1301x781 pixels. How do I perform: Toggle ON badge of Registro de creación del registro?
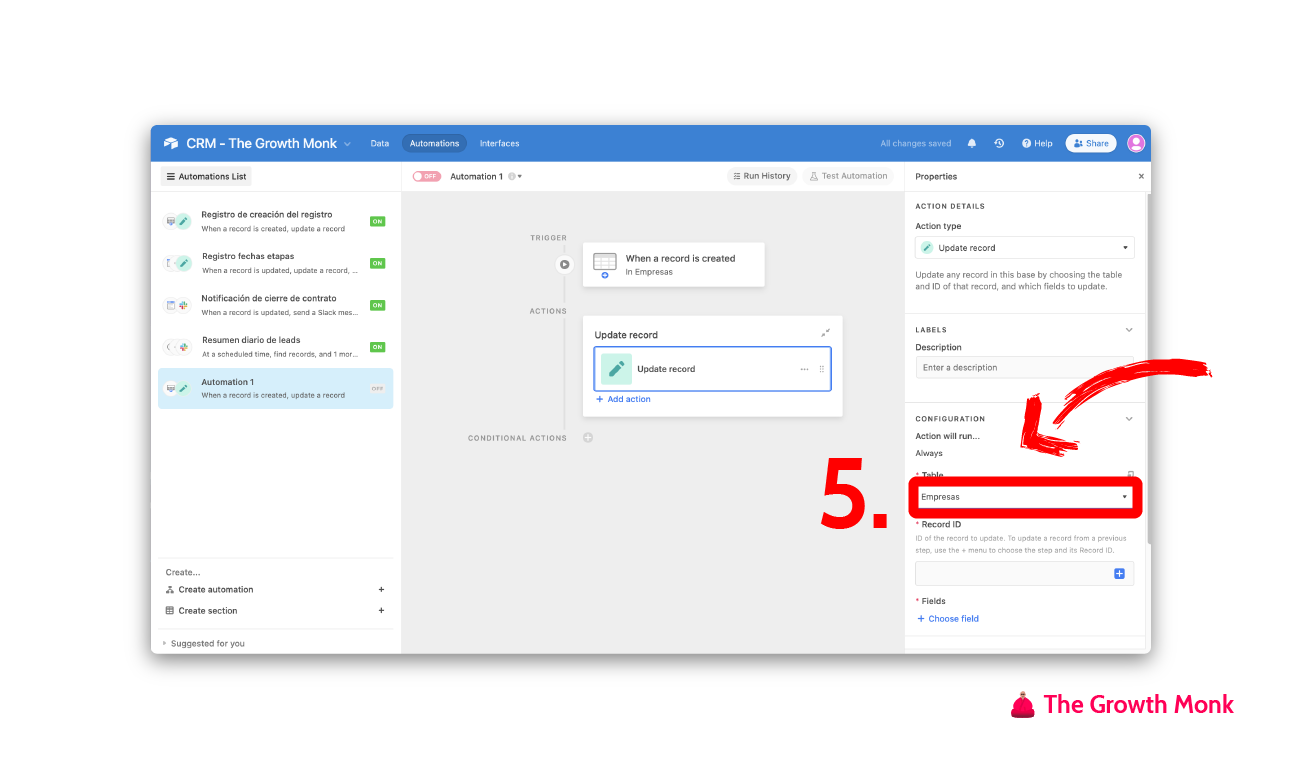(x=377, y=221)
